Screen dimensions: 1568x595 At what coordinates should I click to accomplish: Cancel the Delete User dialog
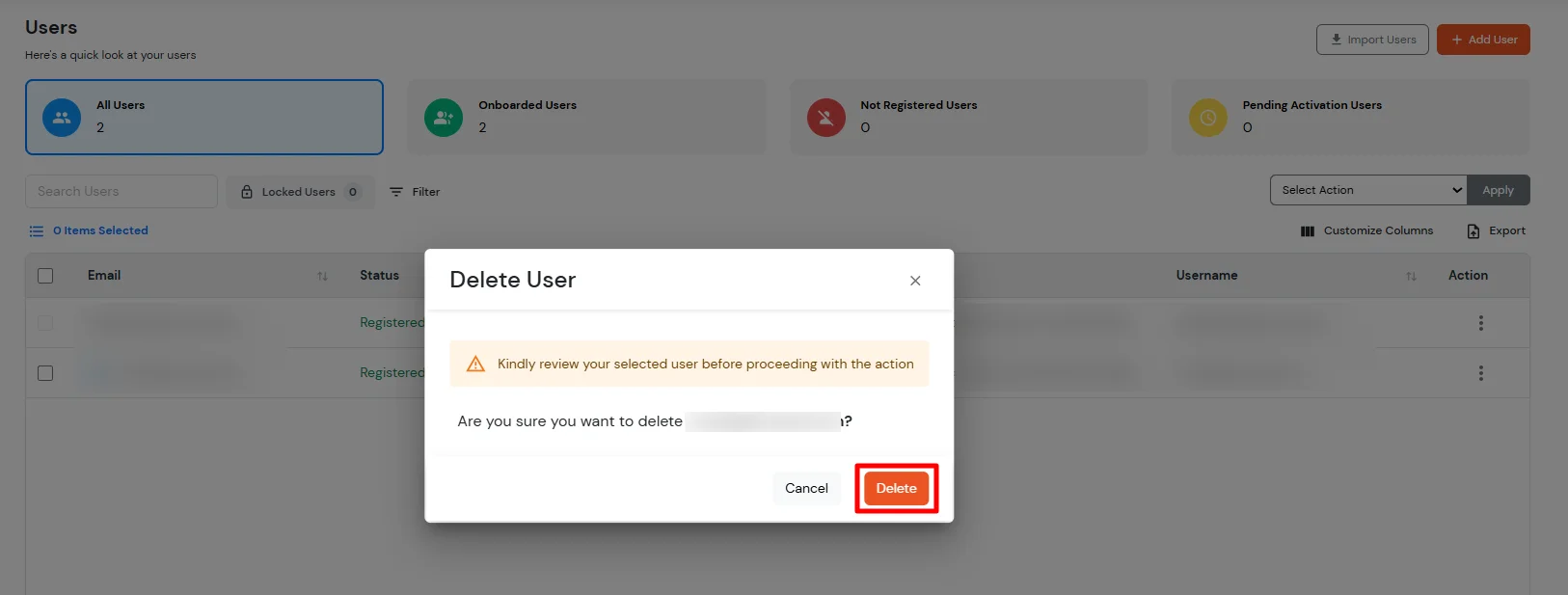(x=806, y=488)
